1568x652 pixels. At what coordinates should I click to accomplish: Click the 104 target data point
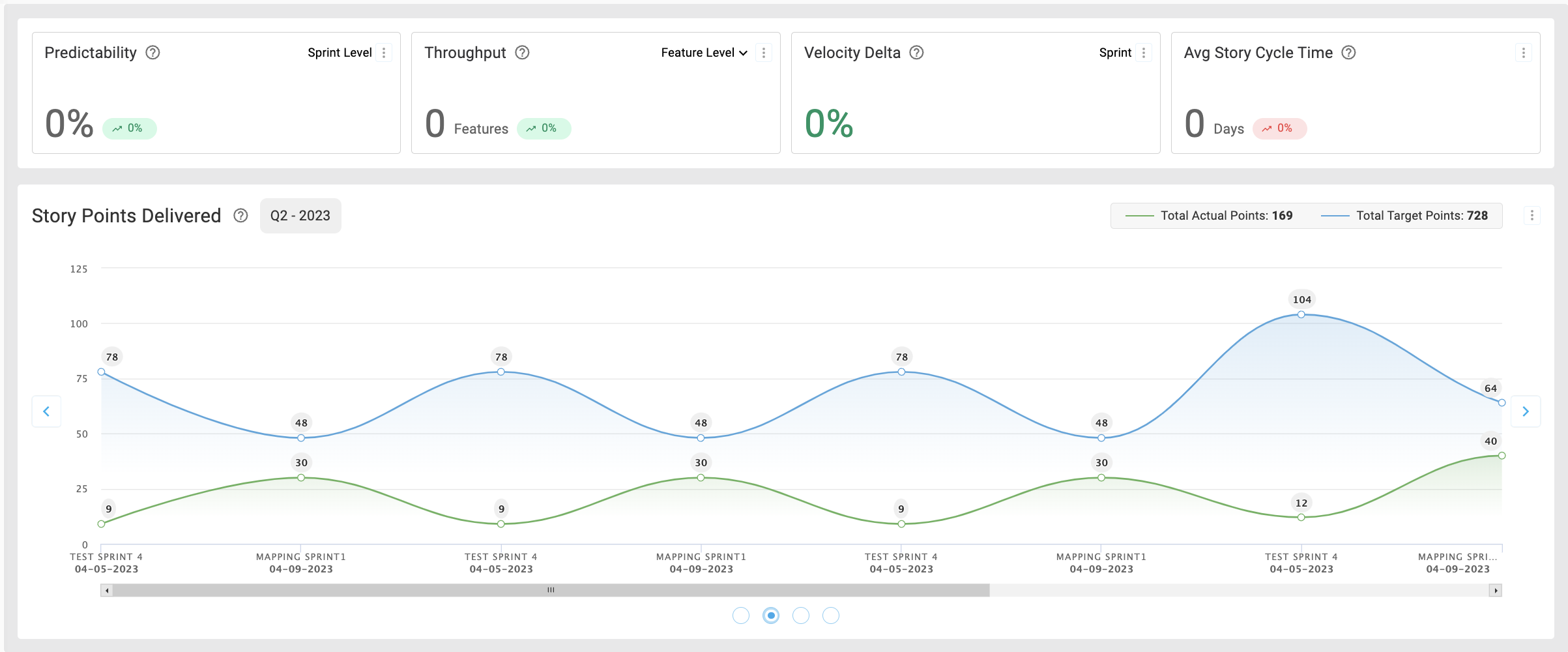click(x=1301, y=315)
